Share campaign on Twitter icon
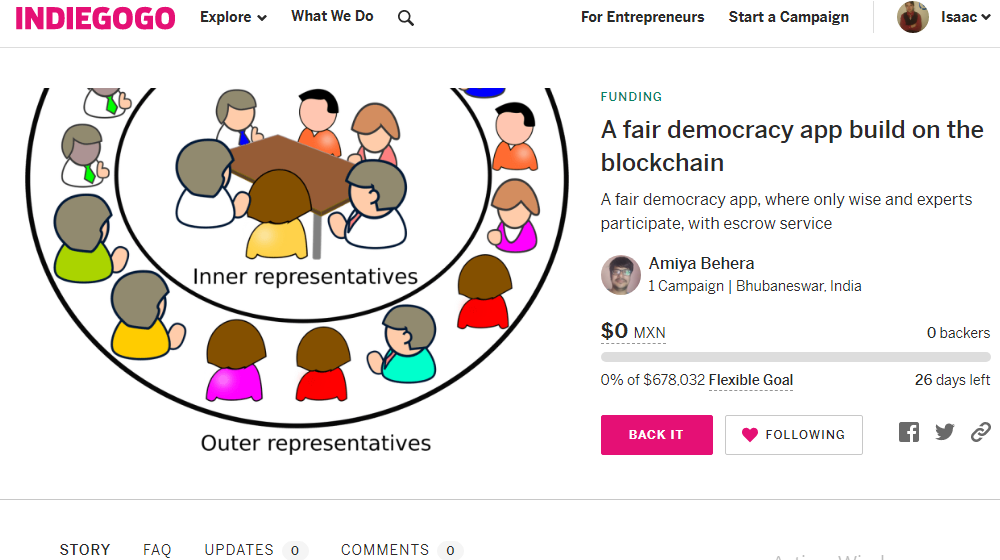The image size is (1000, 560). 945,432
